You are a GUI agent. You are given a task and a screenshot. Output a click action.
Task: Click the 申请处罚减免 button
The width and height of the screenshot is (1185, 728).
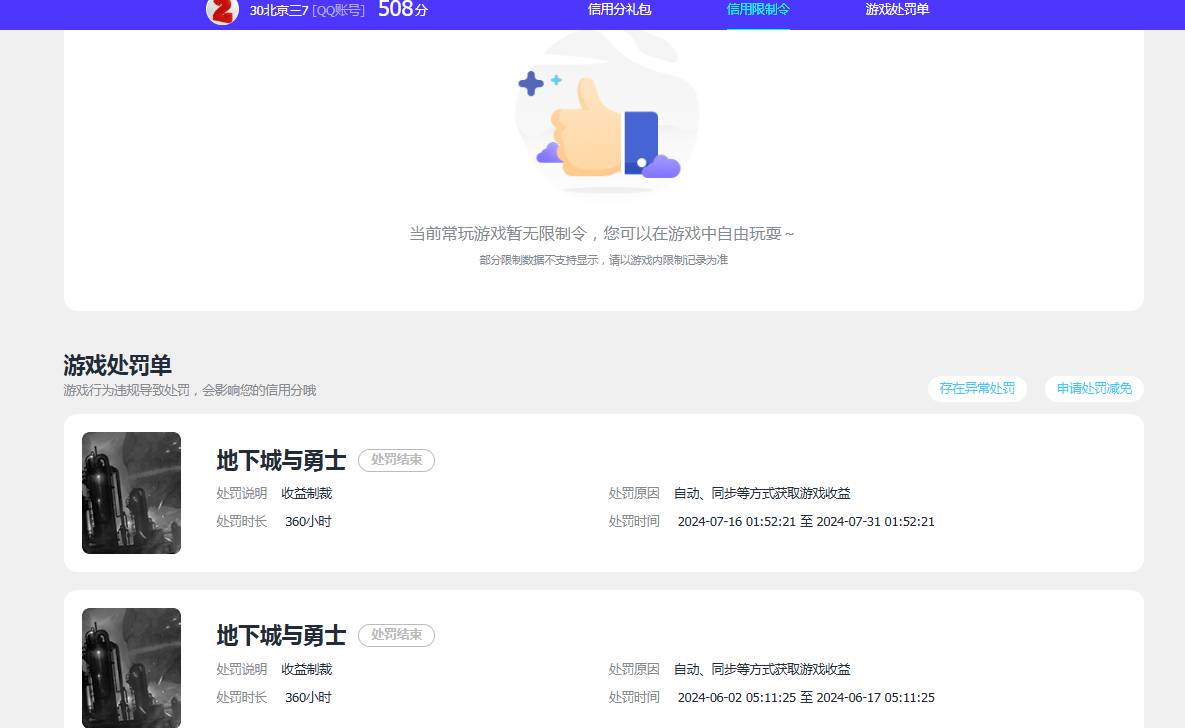pos(1094,389)
